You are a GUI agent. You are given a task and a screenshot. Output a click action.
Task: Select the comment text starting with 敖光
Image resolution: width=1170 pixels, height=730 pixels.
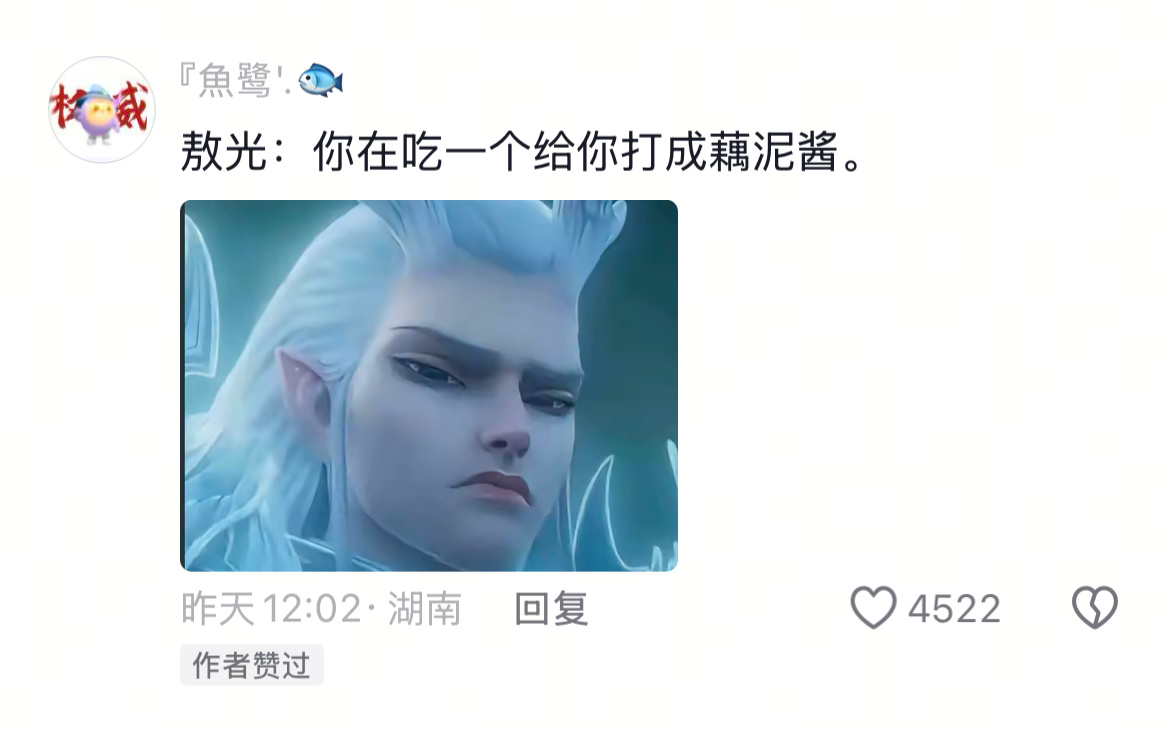tap(524, 152)
